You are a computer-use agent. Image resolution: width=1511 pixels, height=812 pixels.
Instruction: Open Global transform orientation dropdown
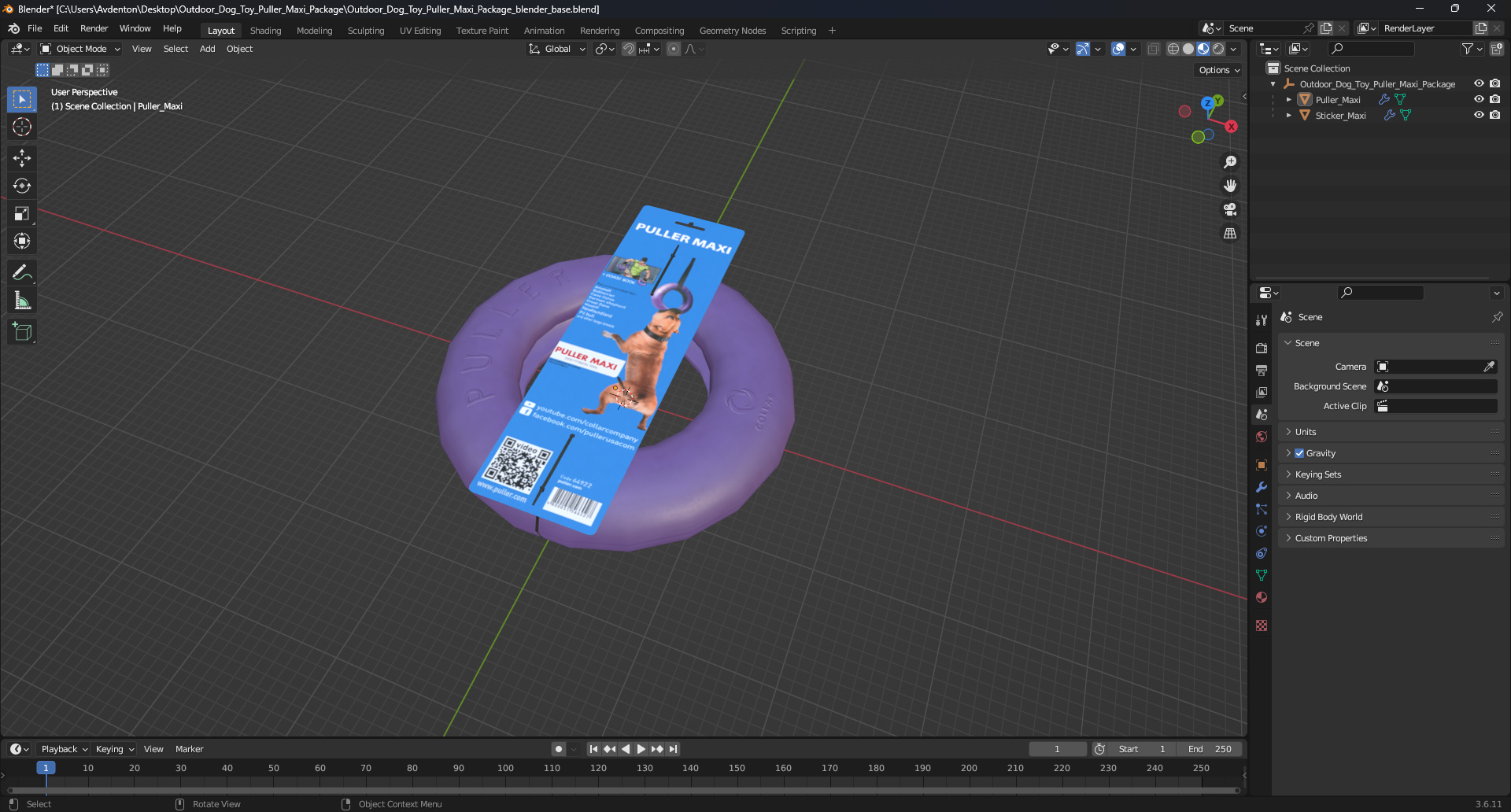557,49
